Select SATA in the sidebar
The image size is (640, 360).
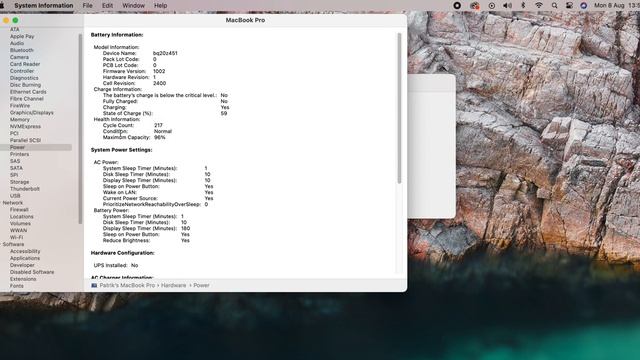[16, 168]
